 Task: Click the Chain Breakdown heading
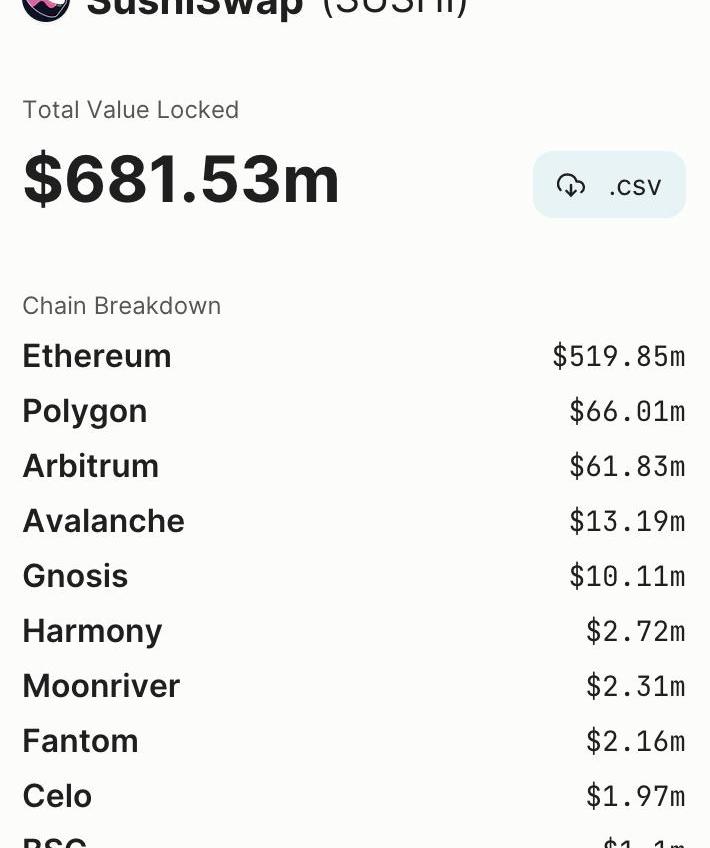[122, 306]
